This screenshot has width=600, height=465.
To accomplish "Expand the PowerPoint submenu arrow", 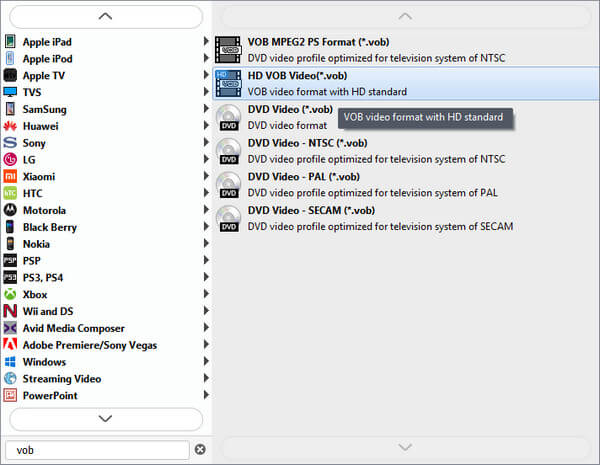I will tap(206, 395).
